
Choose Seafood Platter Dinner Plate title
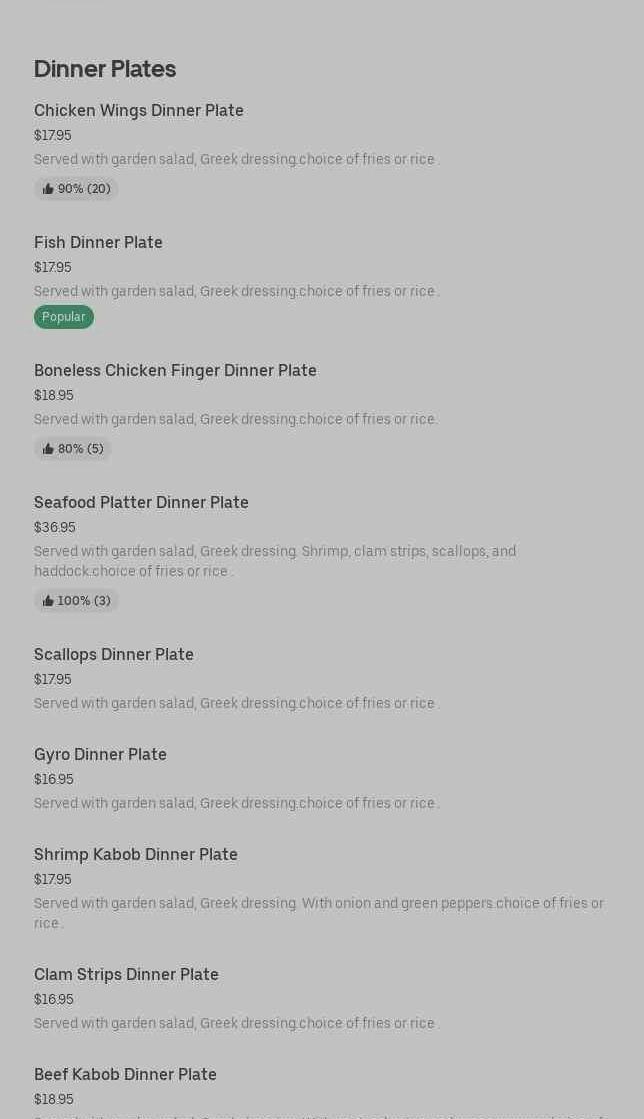tap(141, 502)
